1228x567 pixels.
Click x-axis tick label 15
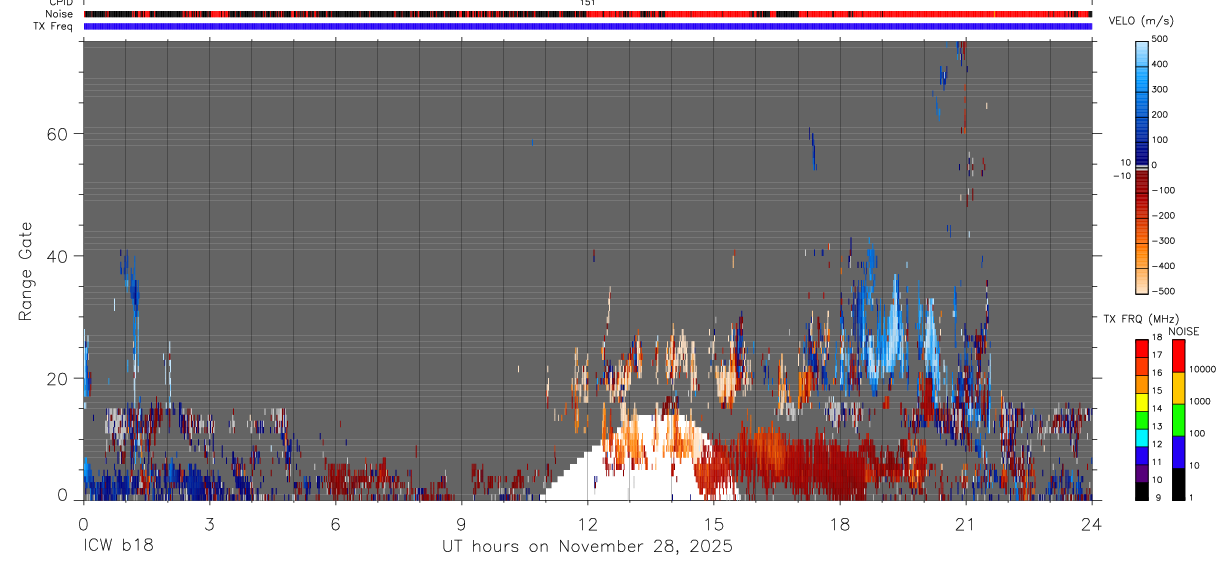pyautogui.click(x=714, y=524)
